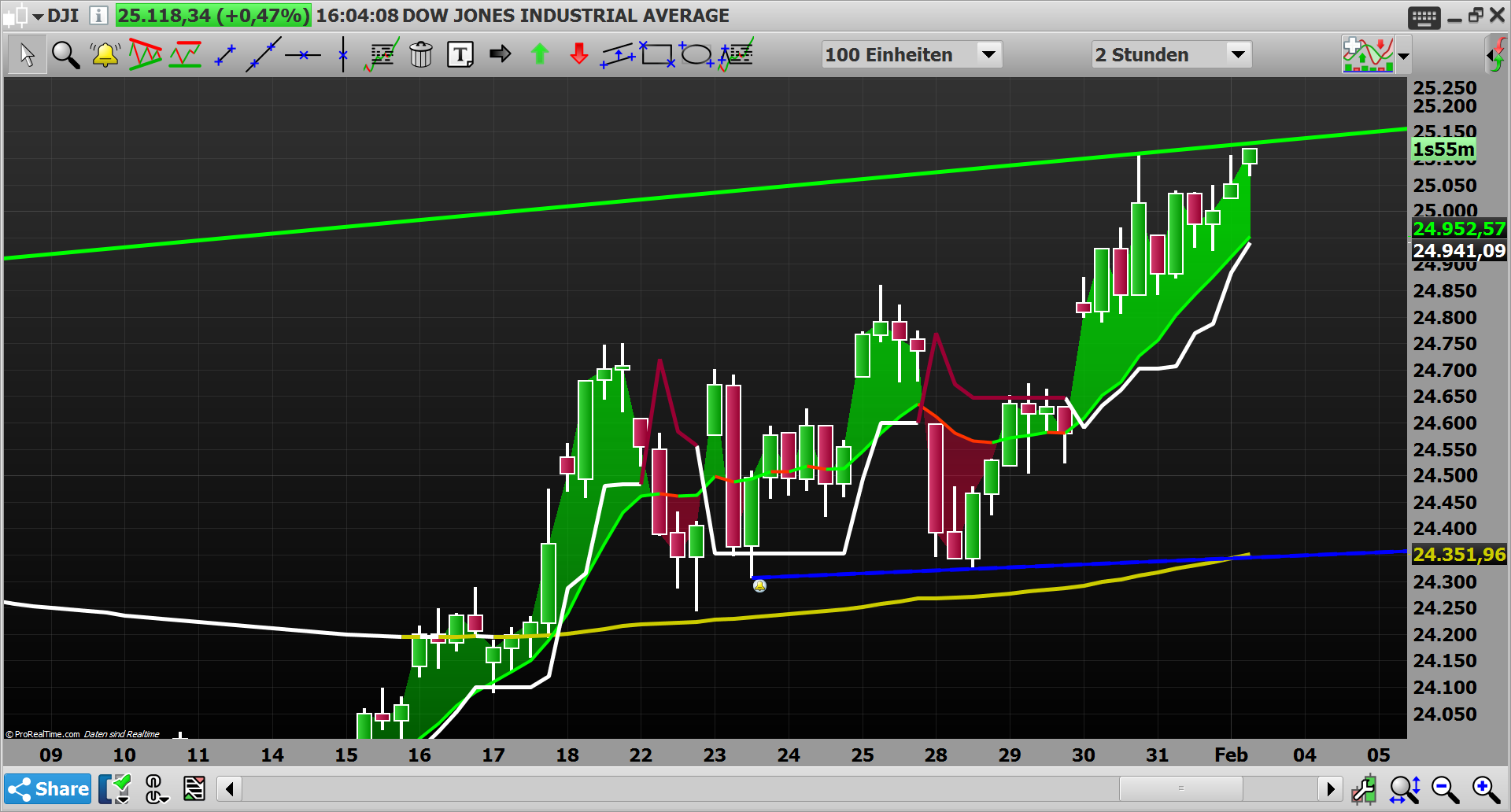Image resolution: width=1511 pixels, height=812 pixels.
Task: Click the 1s55m countdown label
Action: [x=1443, y=149]
